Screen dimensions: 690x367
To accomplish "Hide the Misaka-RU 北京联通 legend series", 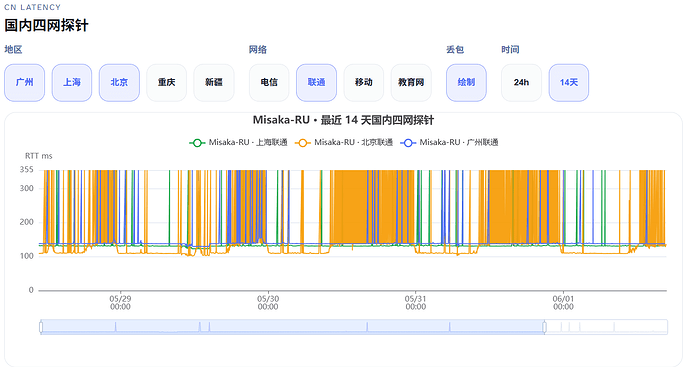I will [344, 143].
